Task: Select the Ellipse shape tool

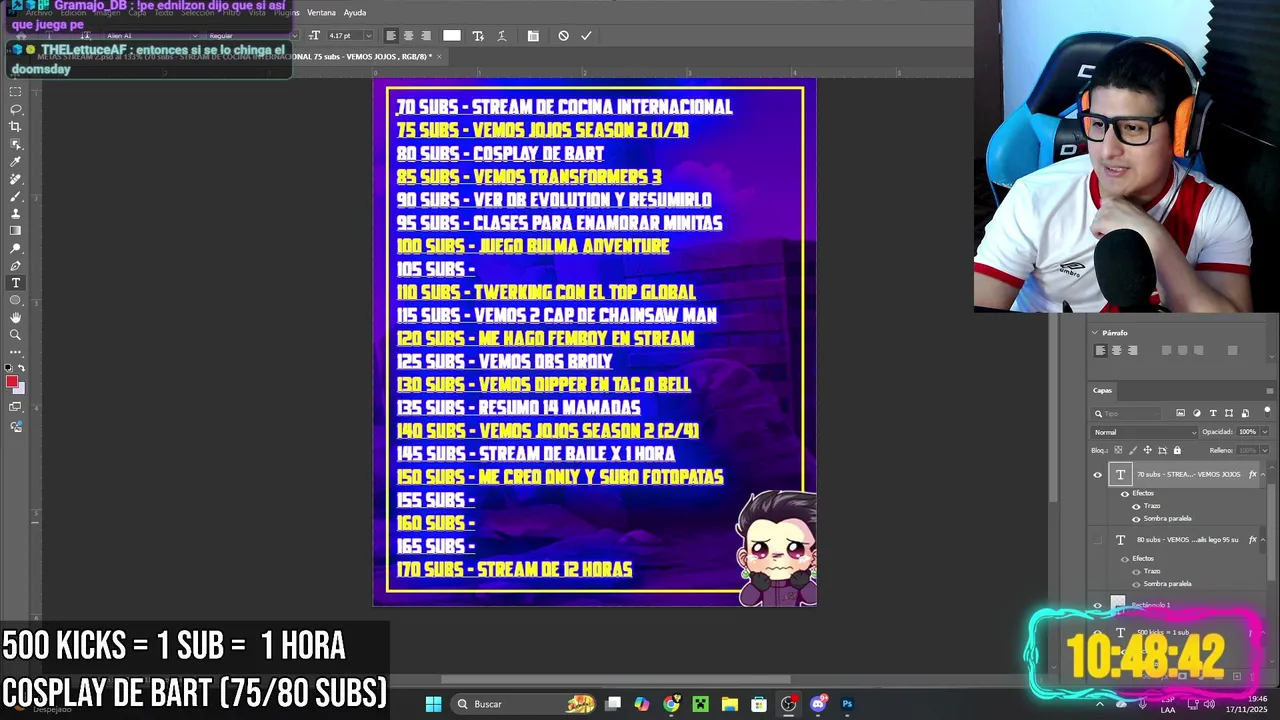Action: [x=15, y=300]
